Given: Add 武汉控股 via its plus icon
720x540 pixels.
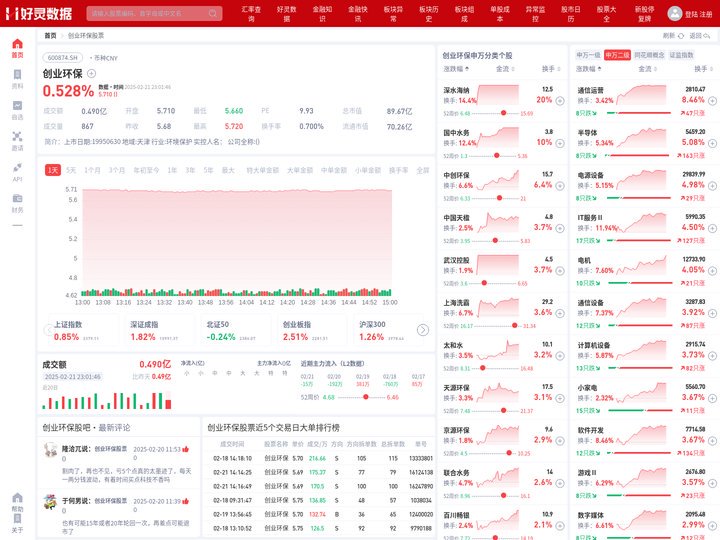Looking at the screenshot, I should (560, 271).
